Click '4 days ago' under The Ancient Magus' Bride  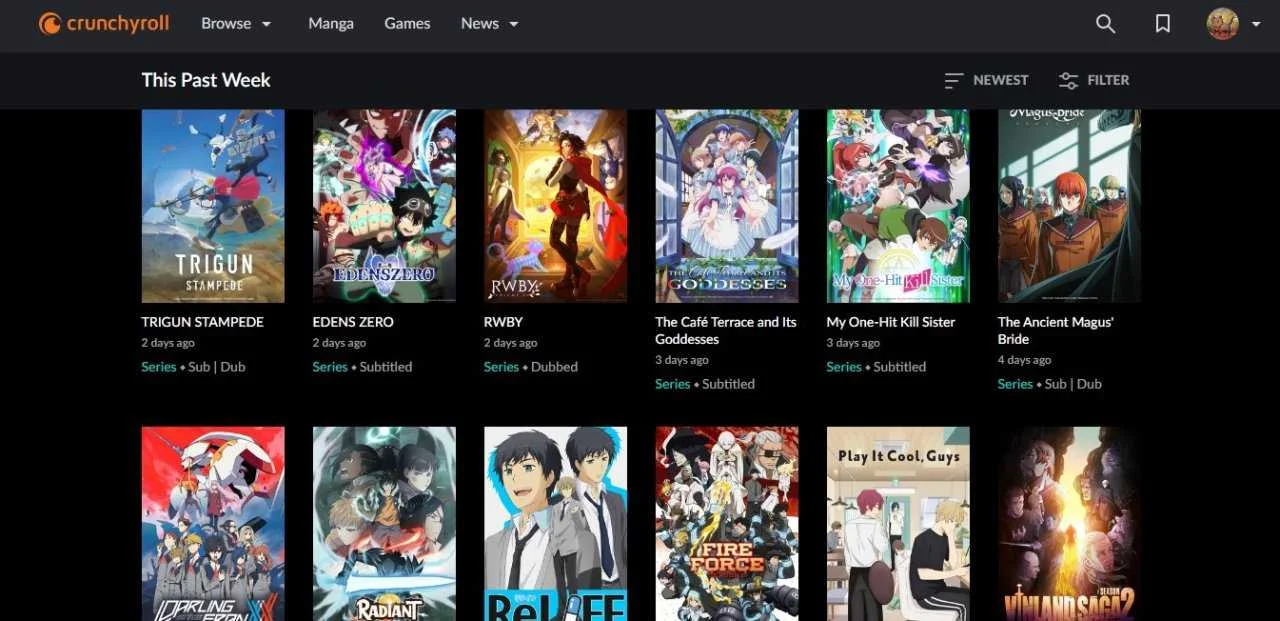pyautogui.click(x=1025, y=360)
